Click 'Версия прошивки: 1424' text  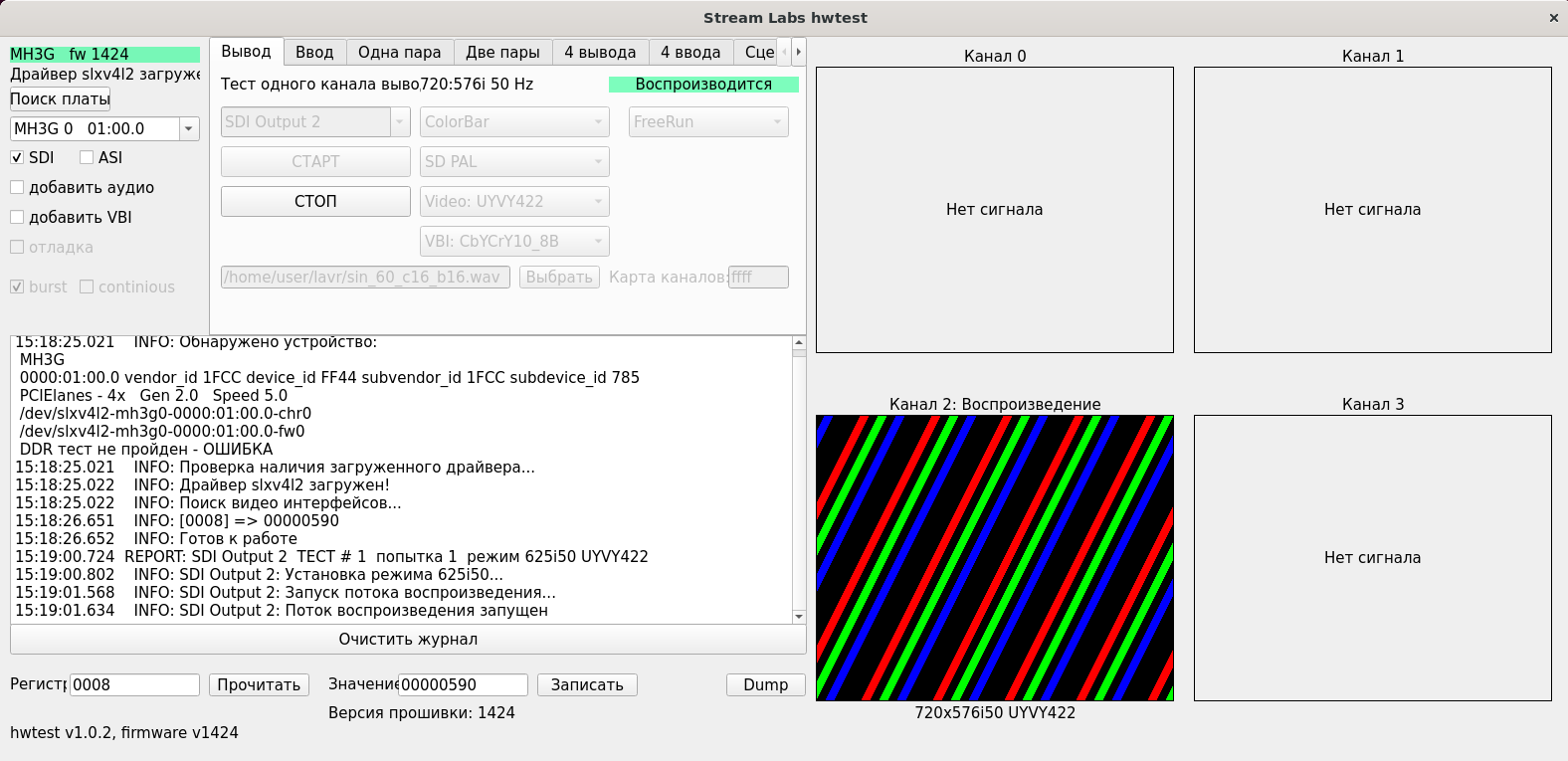[x=422, y=712]
